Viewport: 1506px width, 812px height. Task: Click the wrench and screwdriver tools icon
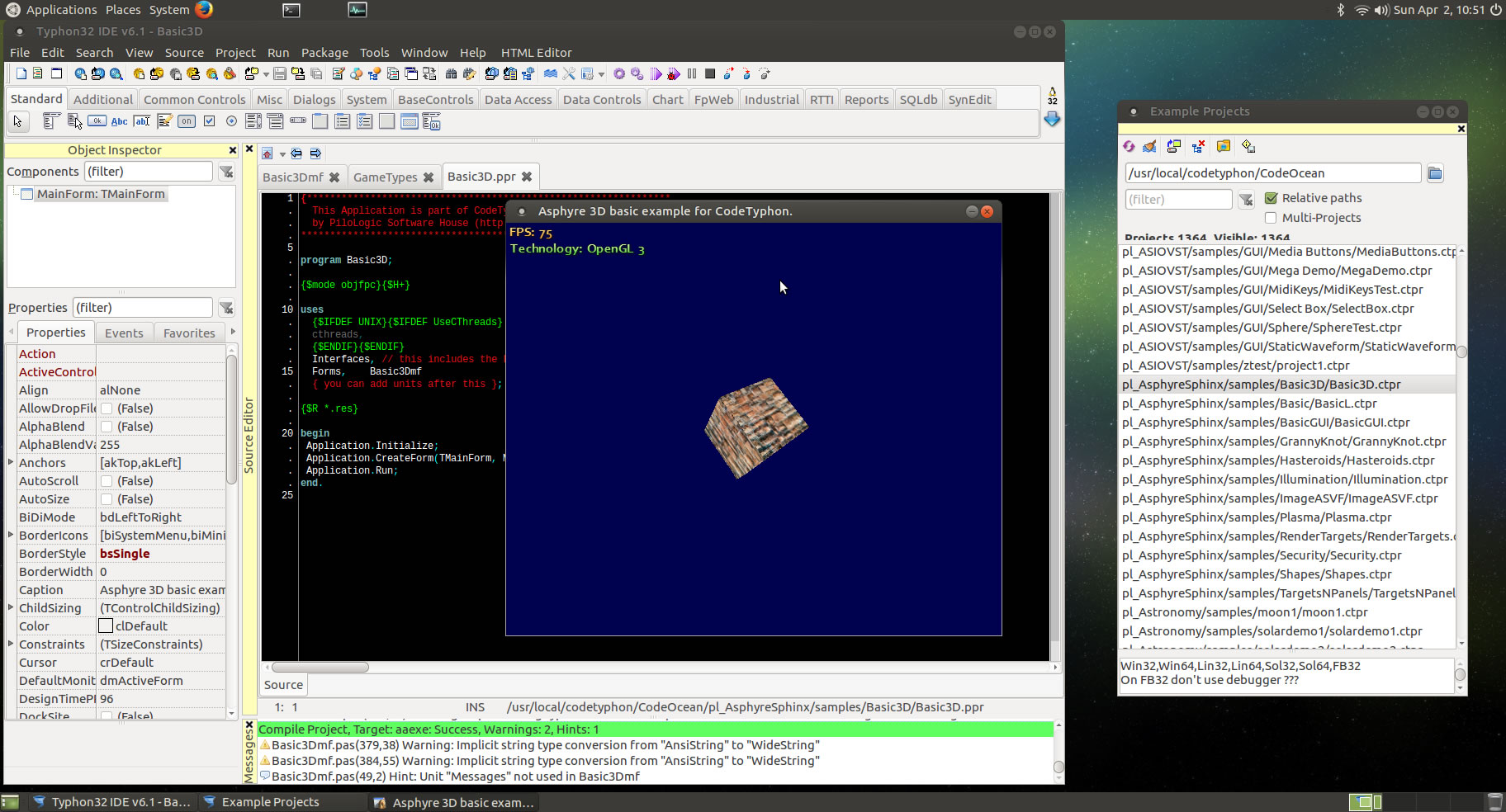point(569,73)
